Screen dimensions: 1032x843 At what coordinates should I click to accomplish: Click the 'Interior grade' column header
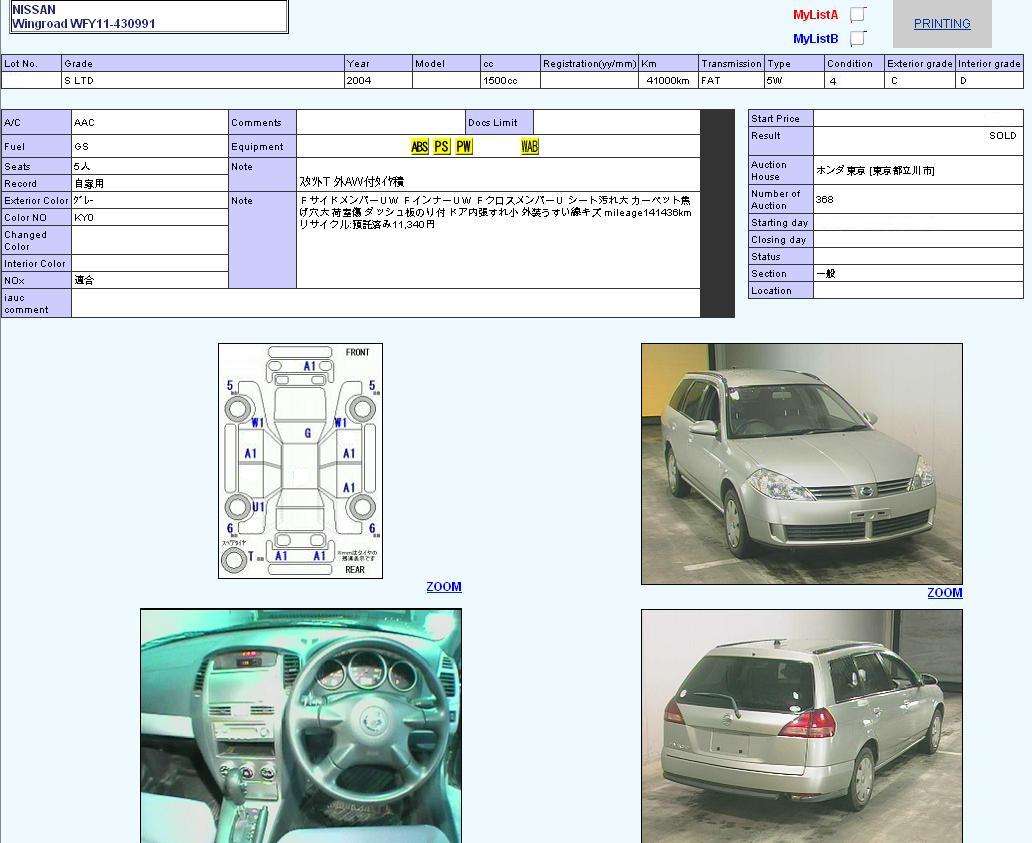point(989,63)
